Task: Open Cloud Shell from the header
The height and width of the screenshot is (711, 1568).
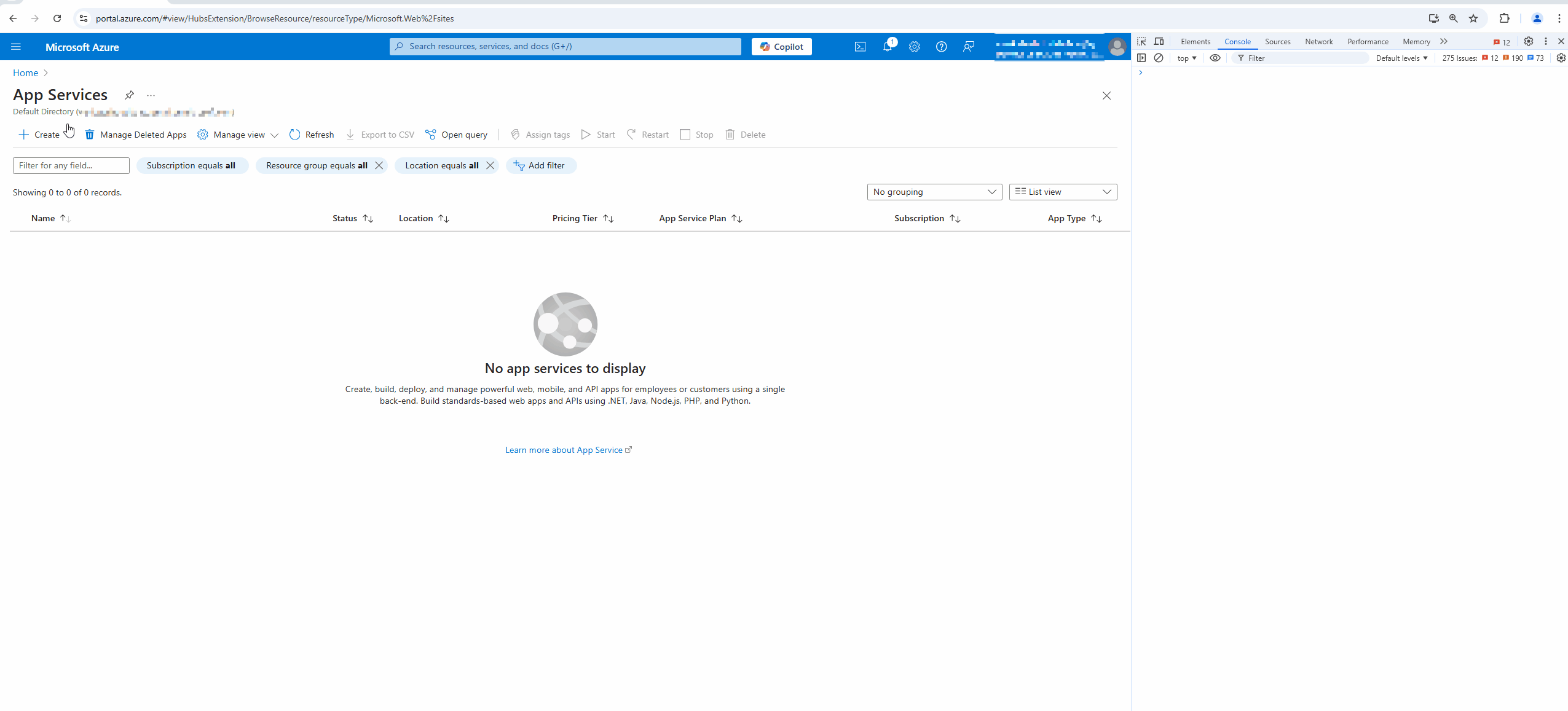Action: pyautogui.click(x=860, y=47)
